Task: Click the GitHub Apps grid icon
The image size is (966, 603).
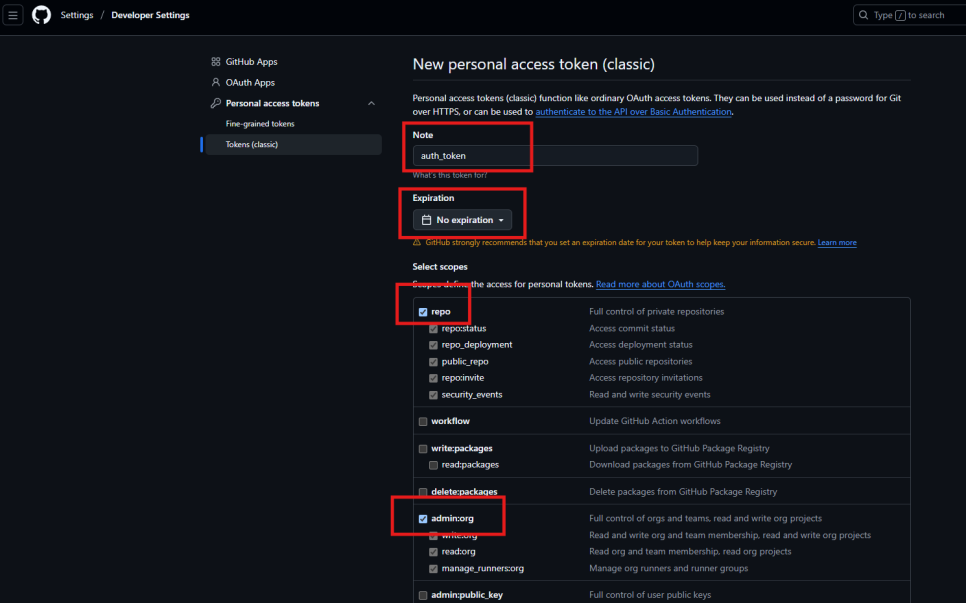Action: click(x=216, y=62)
